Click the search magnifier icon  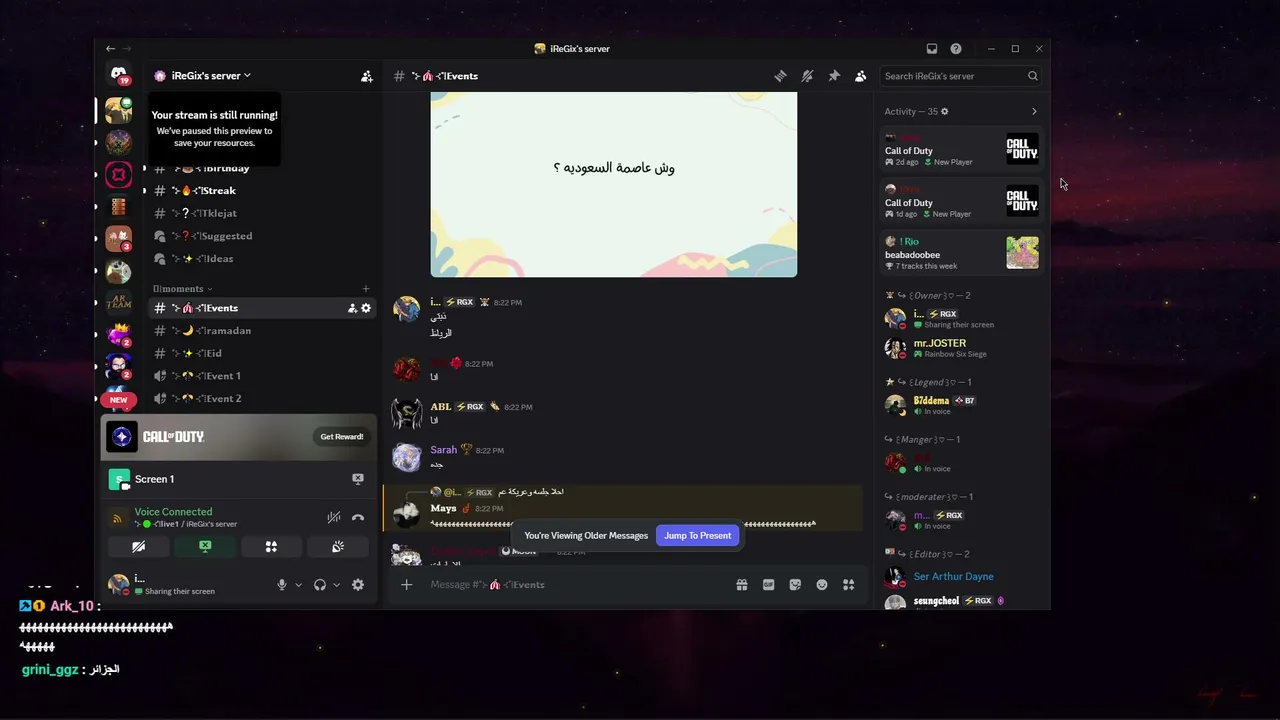point(1033,76)
